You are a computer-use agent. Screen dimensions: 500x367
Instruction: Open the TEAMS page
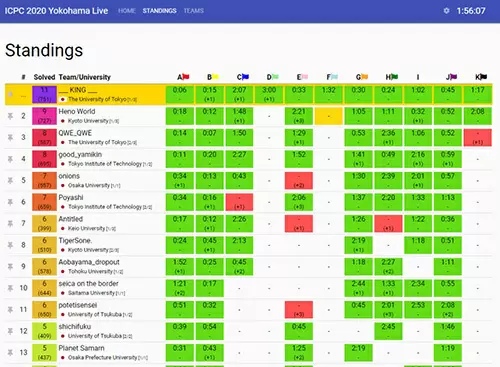(x=194, y=11)
